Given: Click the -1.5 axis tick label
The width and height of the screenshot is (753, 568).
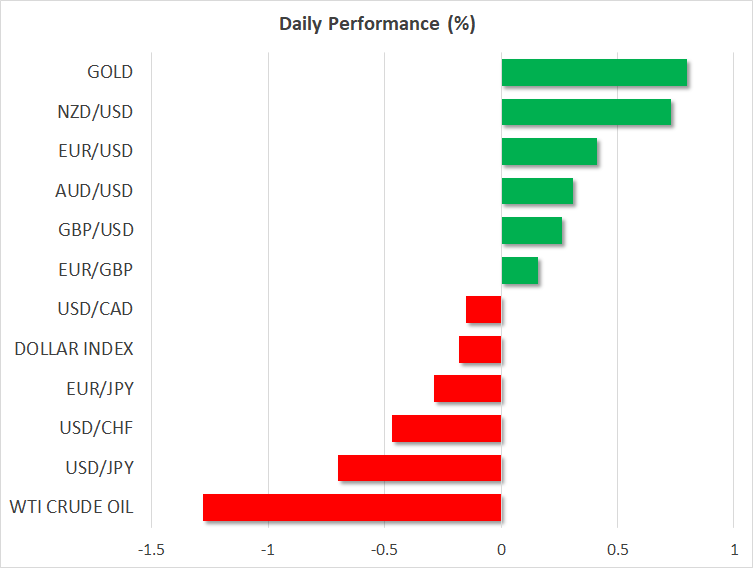Looking at the screenshot, I should coord(152,549).
